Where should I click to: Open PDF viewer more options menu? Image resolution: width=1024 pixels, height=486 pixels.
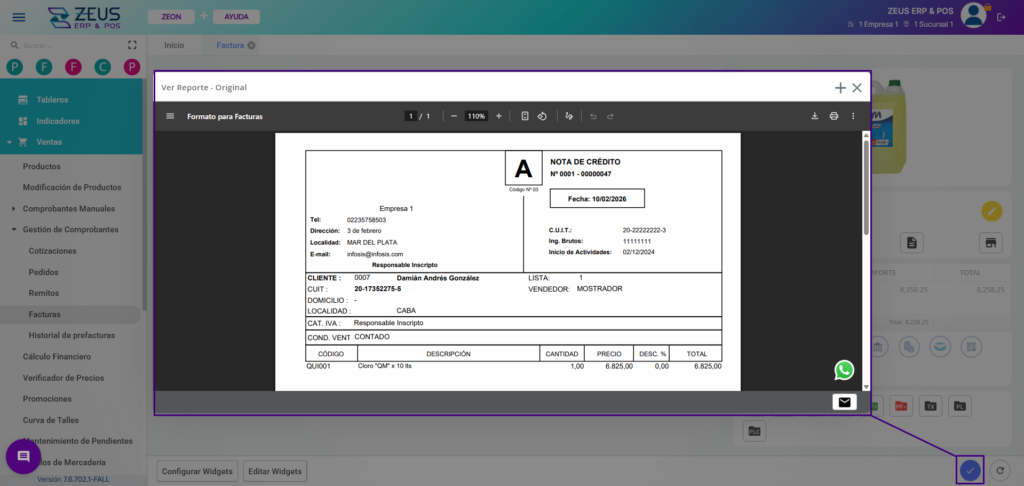[853, 116]
